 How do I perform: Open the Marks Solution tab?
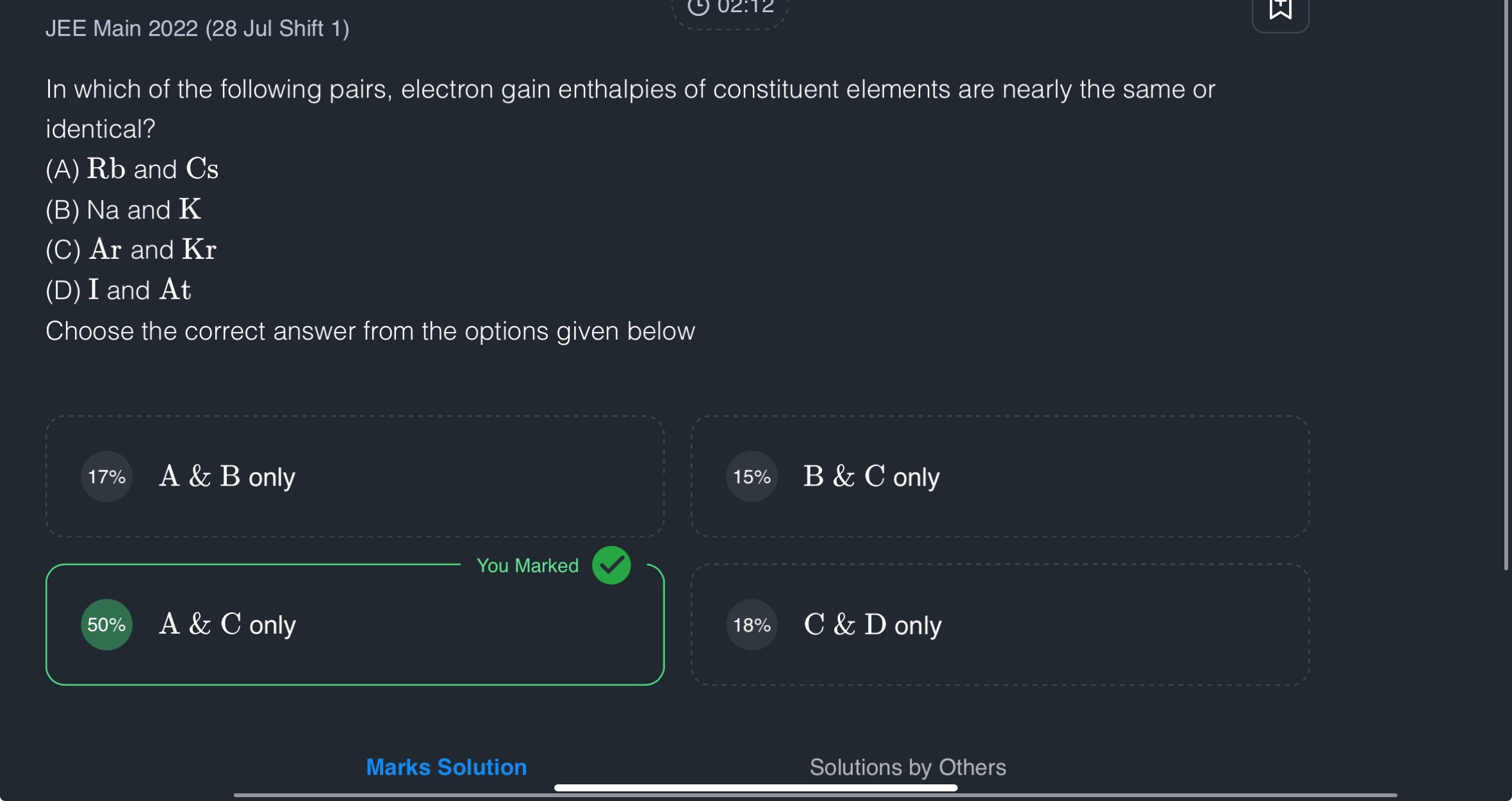(x=446, y=767)
